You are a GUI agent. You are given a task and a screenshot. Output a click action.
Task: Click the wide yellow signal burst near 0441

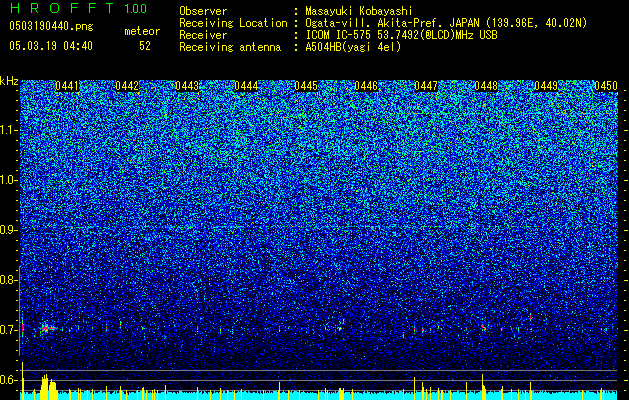49,387
